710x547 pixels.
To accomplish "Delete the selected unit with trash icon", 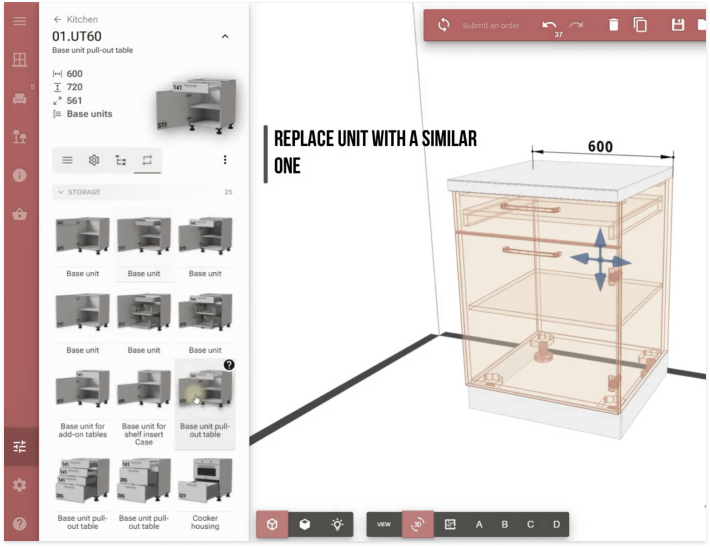I will point(614,25).
